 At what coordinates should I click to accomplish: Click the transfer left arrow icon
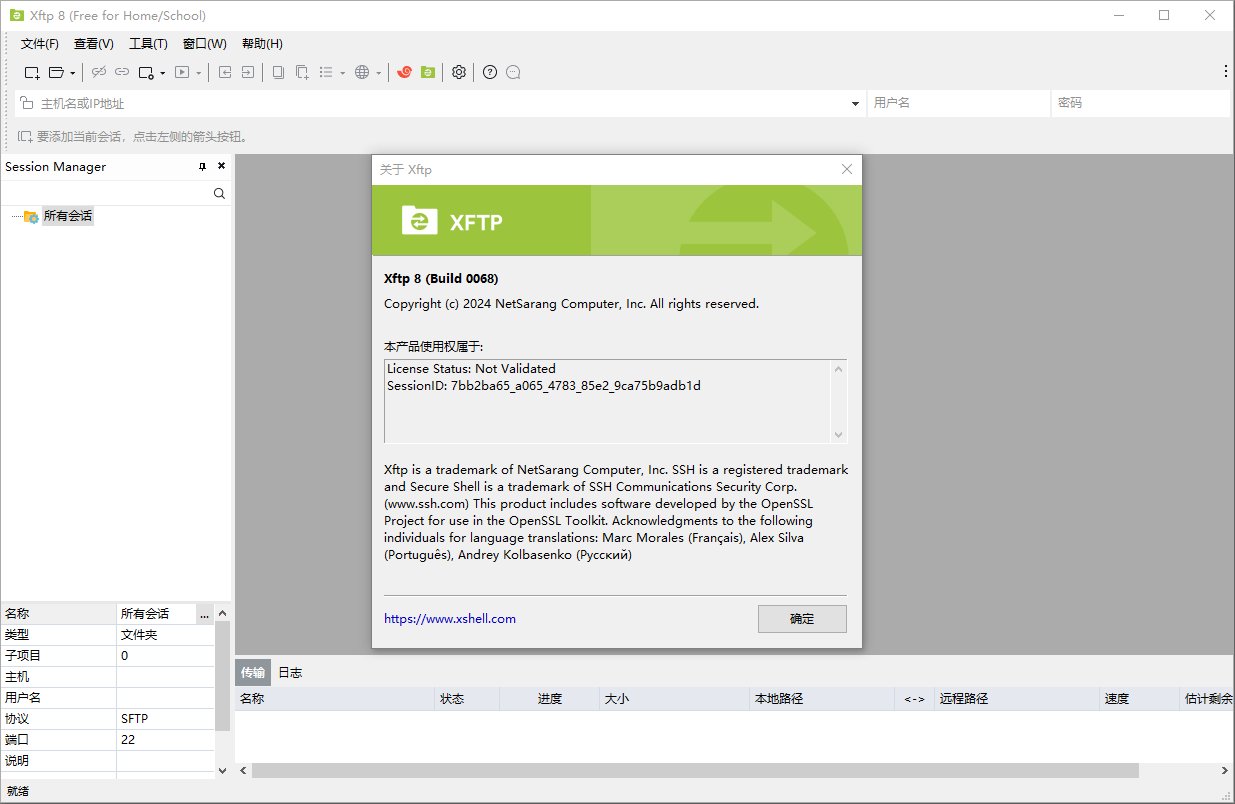(225, 72)
